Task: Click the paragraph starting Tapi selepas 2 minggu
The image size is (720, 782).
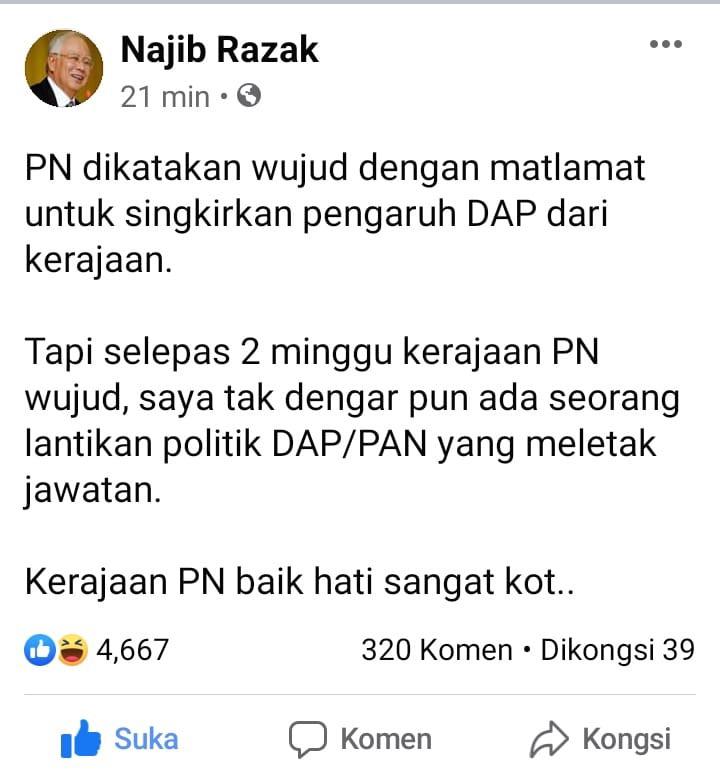Action: [352, 421]
